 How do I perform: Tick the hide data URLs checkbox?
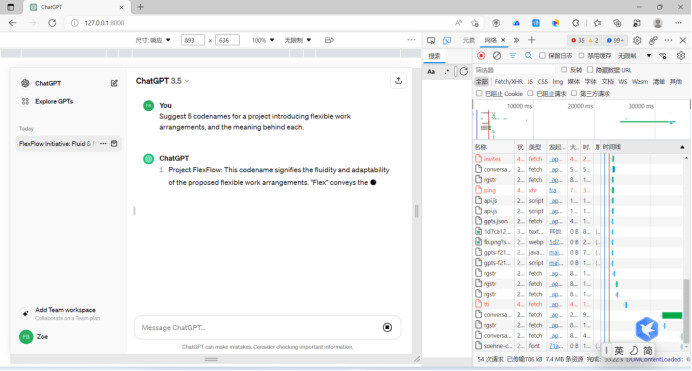click(590, 70)
